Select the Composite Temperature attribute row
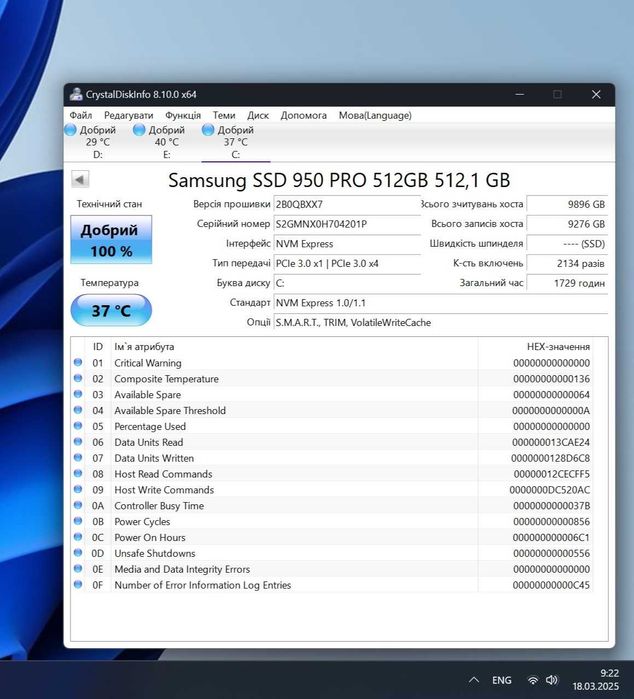This screenshot has width=634, height=699. click(x=333, y=379)
